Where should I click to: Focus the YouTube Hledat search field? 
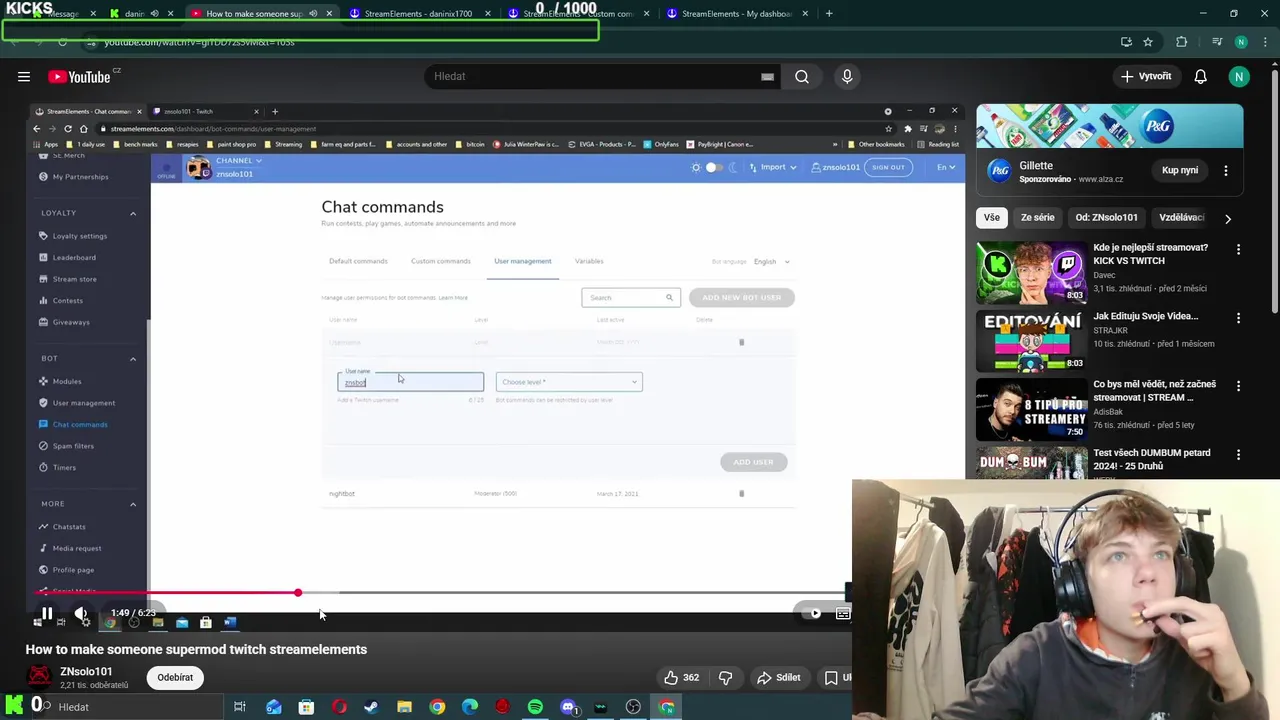pyautogui.click(x=600, y=76)
